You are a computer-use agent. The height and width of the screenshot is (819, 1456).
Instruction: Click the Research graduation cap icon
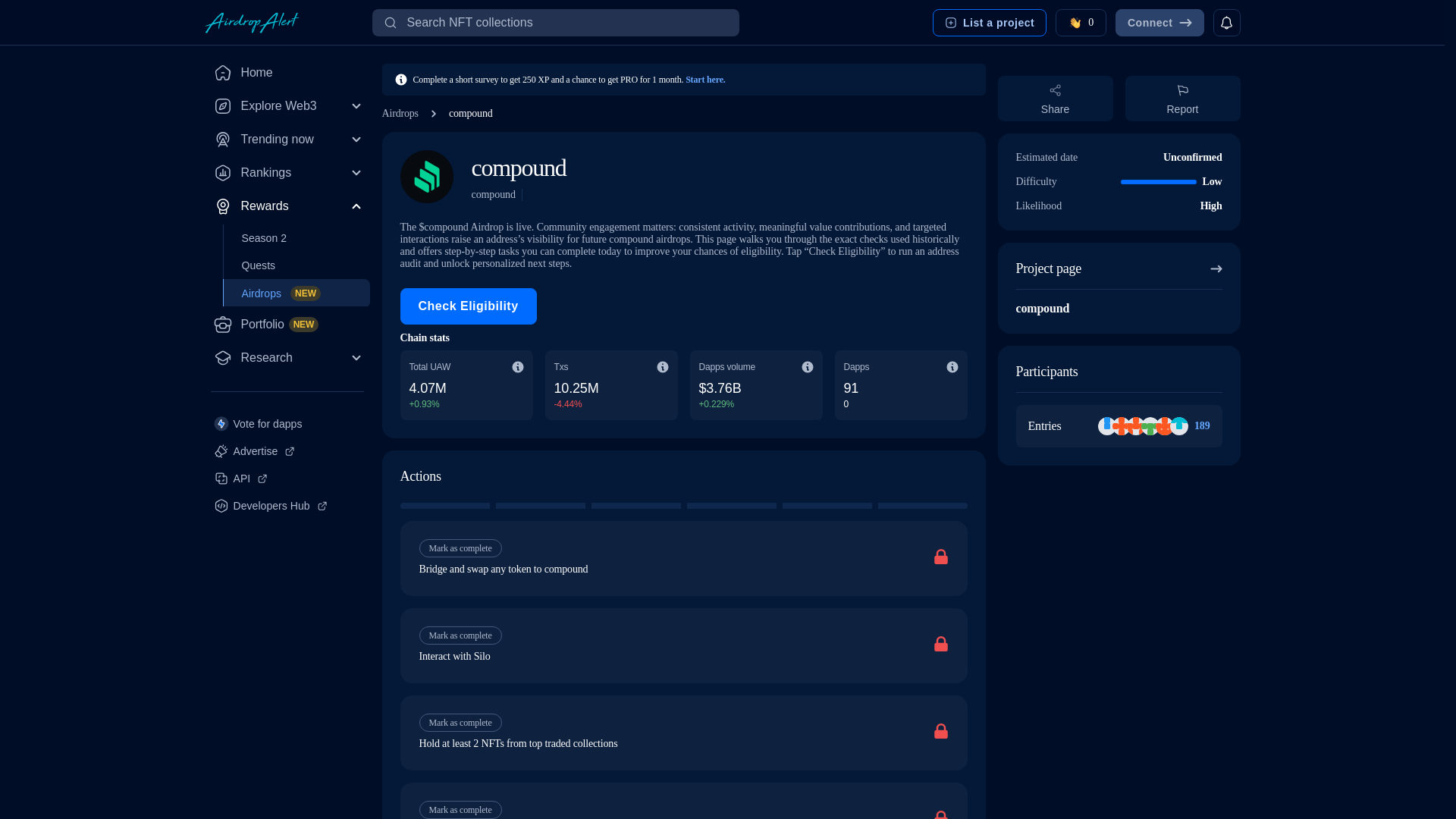click(x=222, y=358)
